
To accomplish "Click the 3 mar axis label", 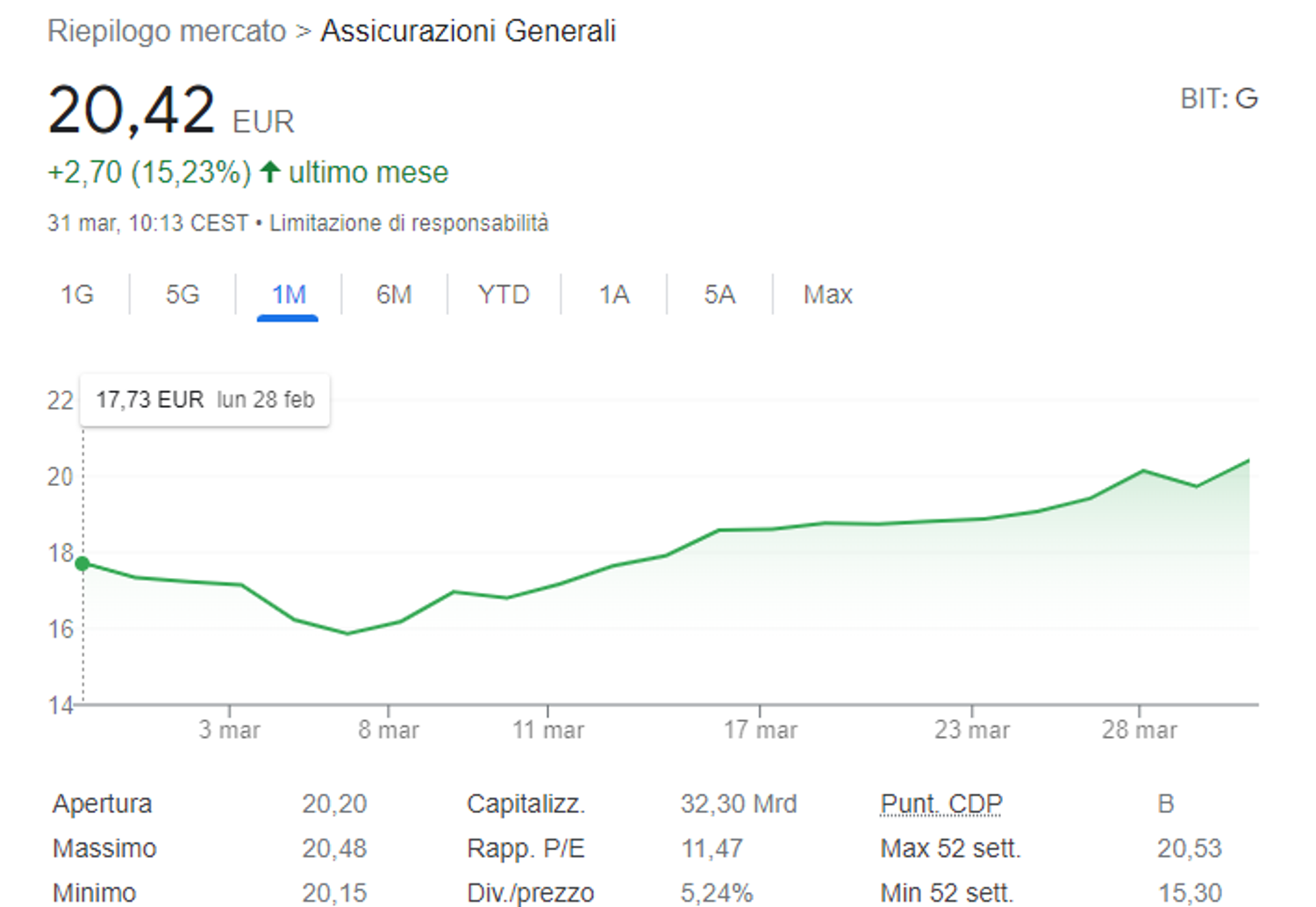I will pyautogui.click(x=230, y=730).
